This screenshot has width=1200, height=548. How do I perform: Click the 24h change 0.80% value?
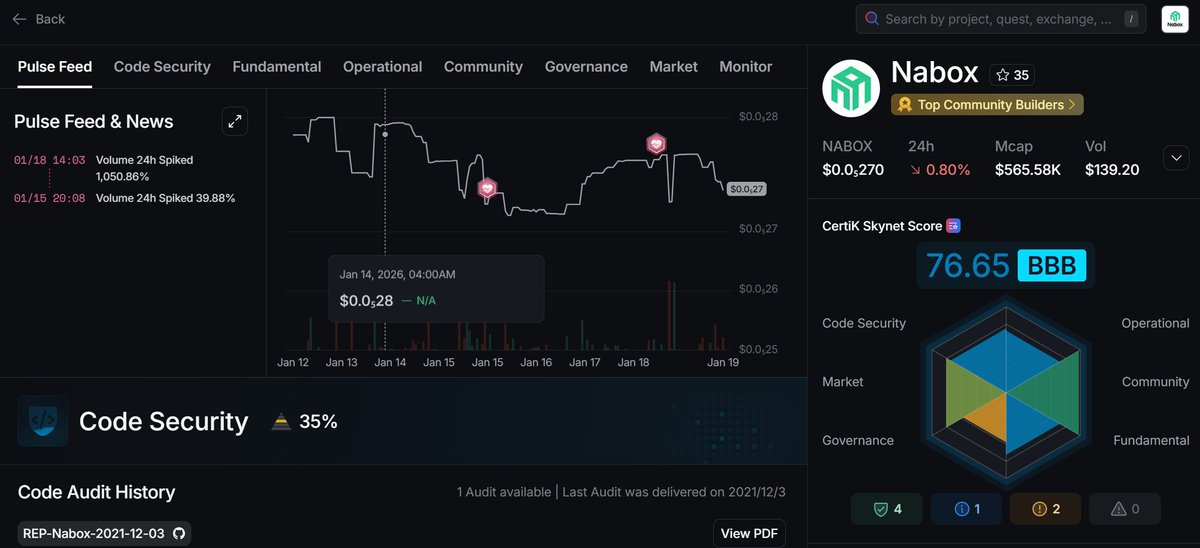pyautogui.click(x=939, y=170)
